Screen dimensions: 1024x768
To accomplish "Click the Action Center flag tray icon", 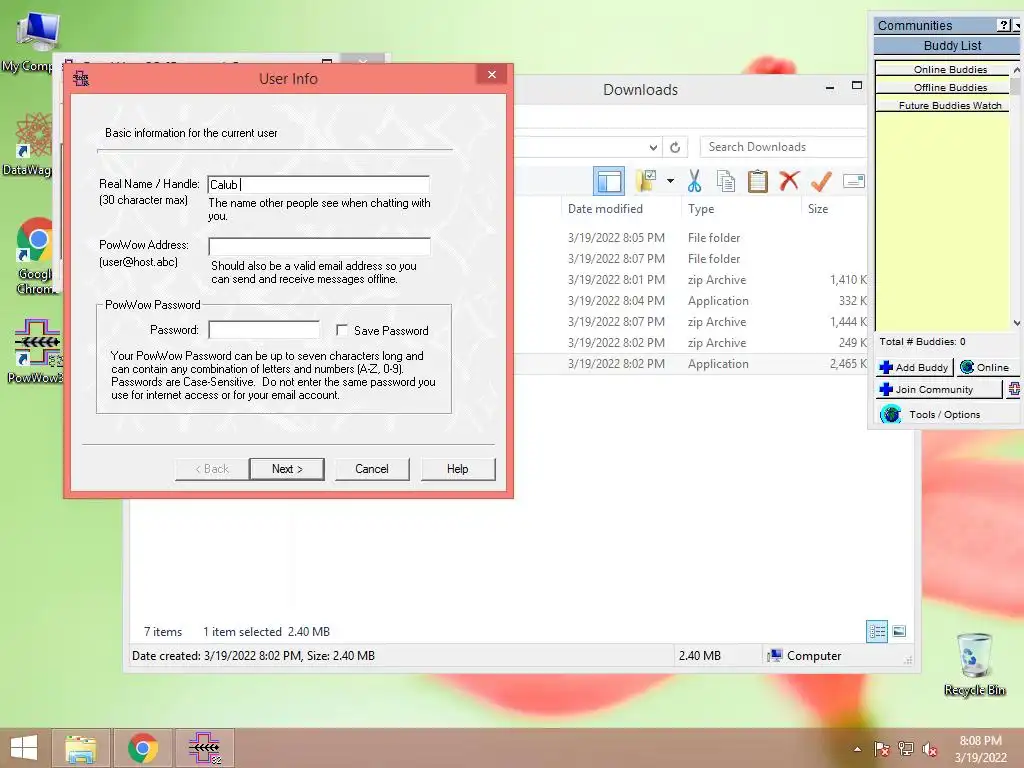I will pos(882,749).
